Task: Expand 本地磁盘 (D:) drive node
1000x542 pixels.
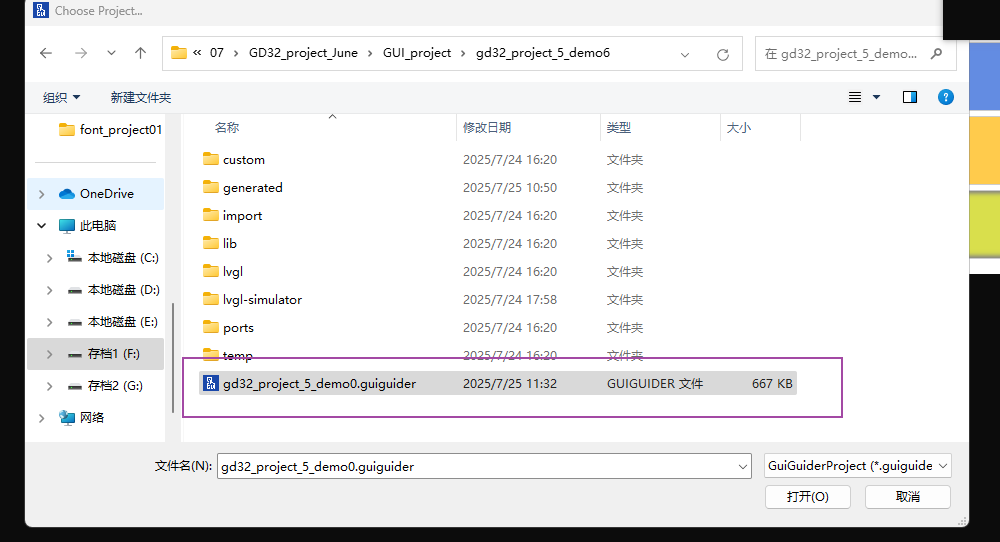Action: 49,290
